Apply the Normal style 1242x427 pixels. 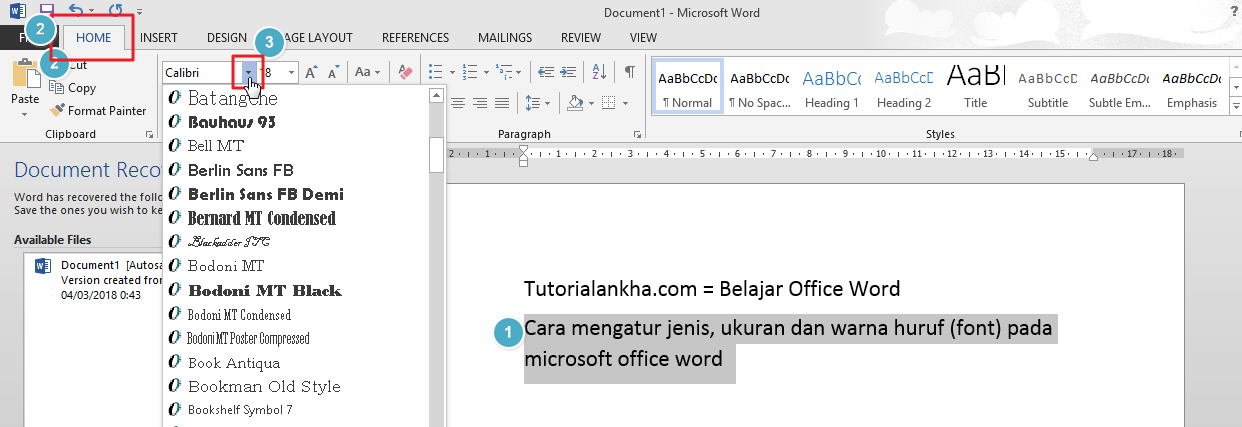point(687,88)
